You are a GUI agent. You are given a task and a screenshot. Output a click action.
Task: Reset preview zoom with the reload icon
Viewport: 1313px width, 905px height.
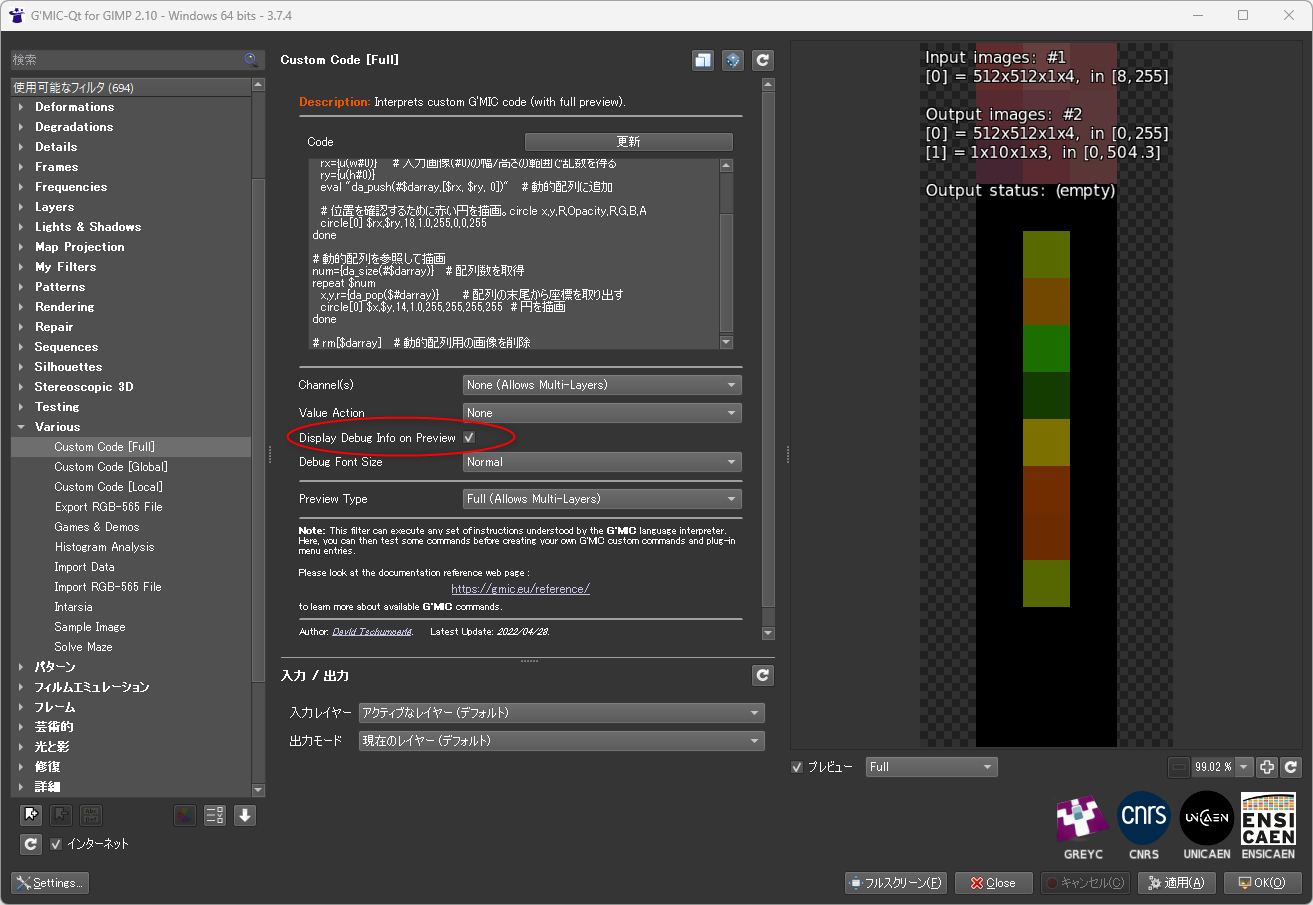(1291, 767)
